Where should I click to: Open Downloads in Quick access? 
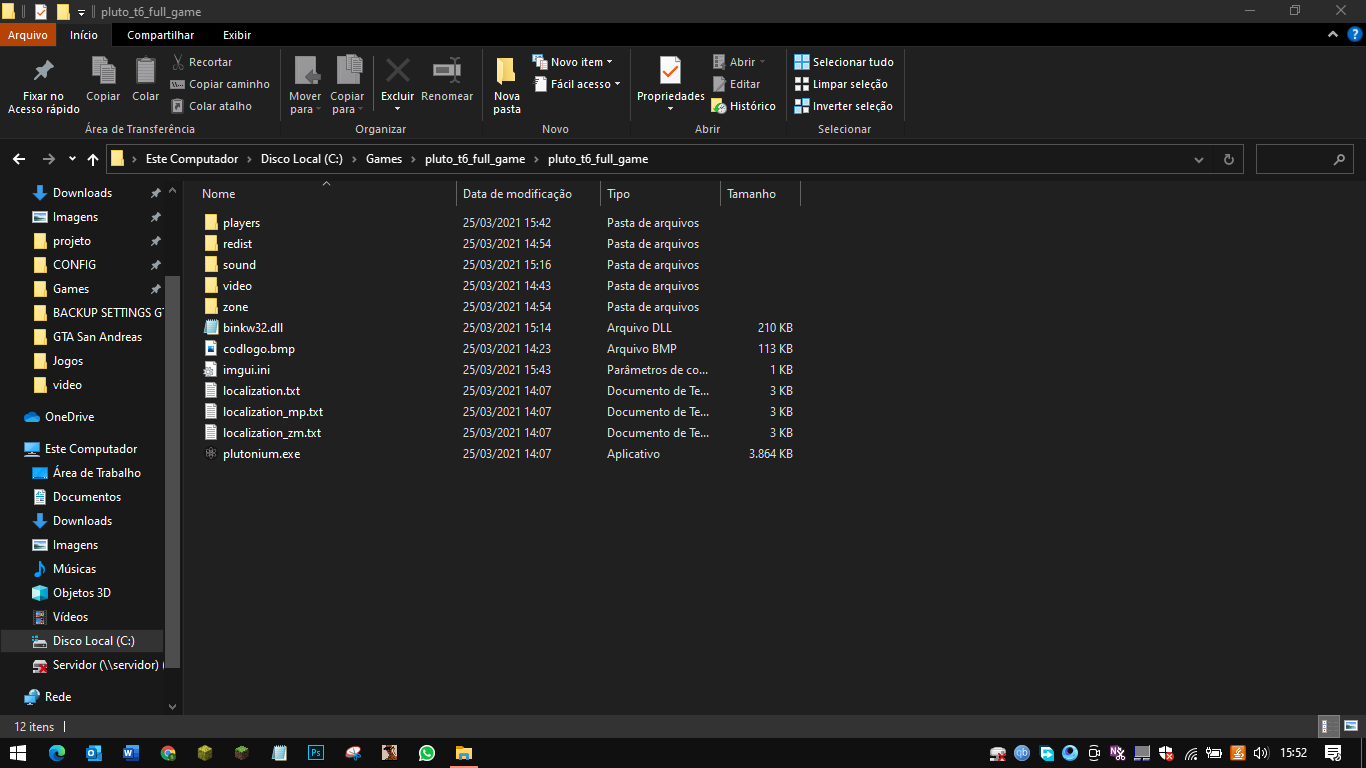[82, 193]
